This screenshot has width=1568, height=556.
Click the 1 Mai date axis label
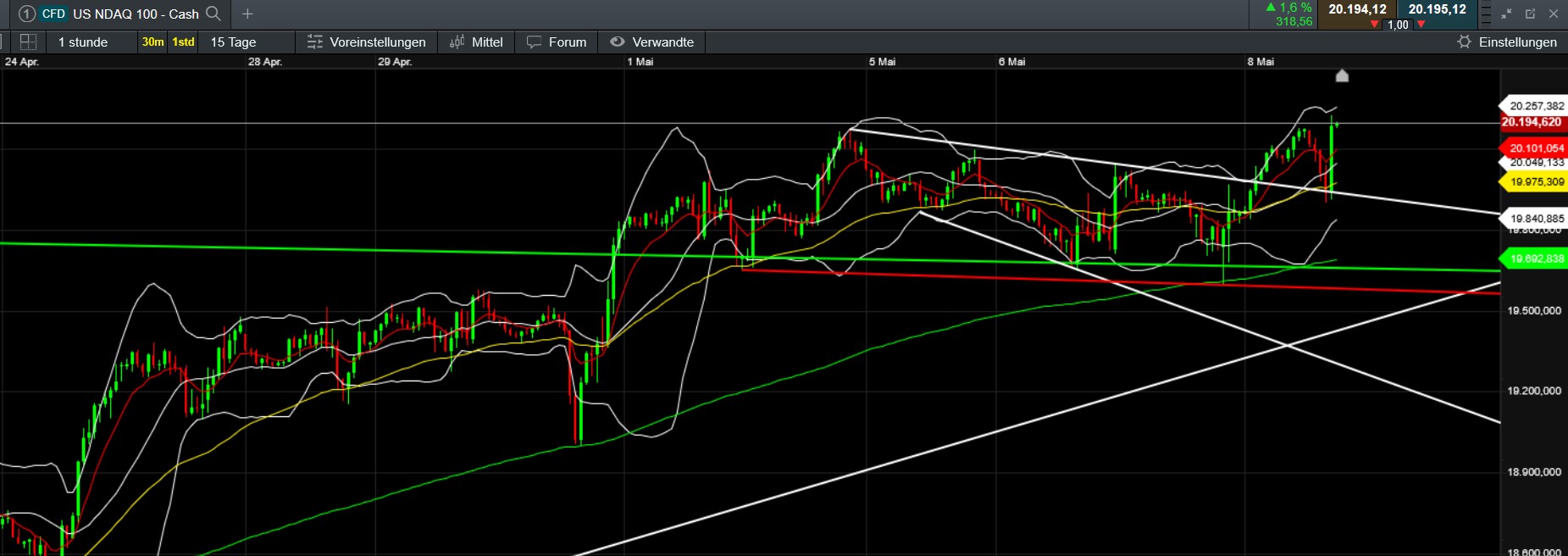[640, 62]
